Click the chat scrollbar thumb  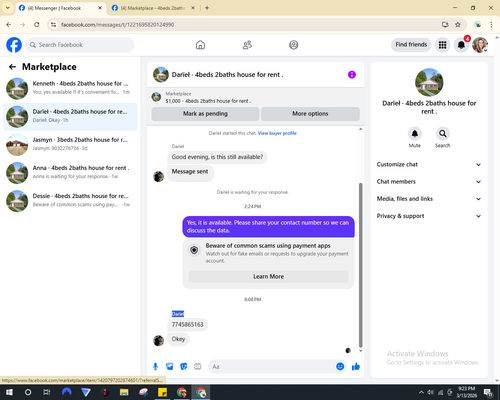point(360,265)
